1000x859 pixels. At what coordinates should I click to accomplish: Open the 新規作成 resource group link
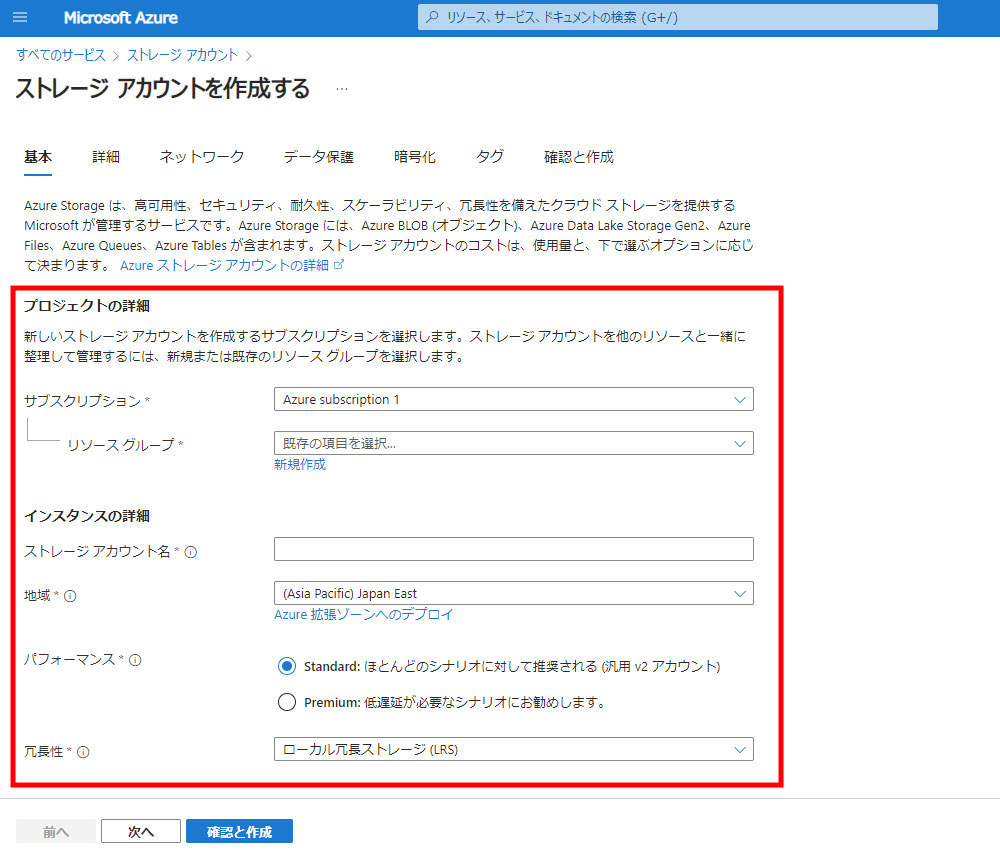(300, 464)
